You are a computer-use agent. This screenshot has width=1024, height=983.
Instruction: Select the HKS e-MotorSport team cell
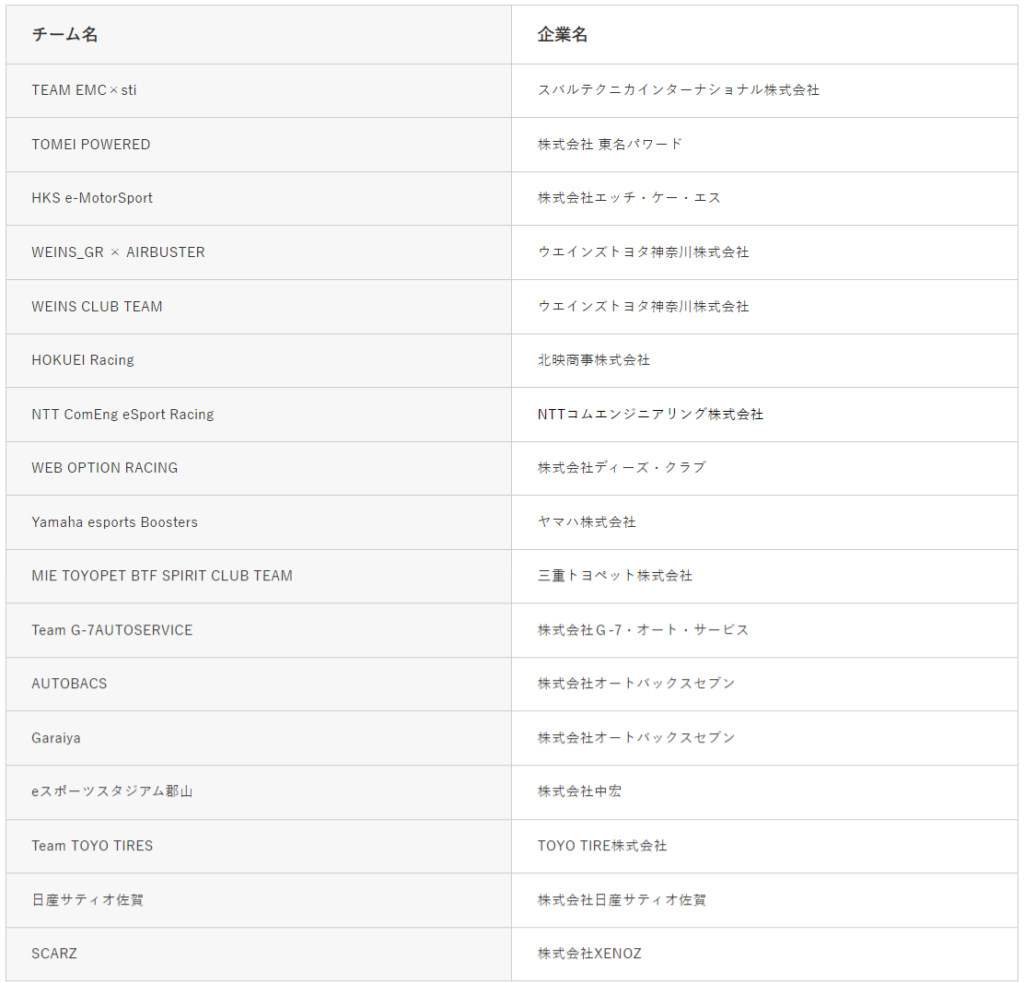92,198
